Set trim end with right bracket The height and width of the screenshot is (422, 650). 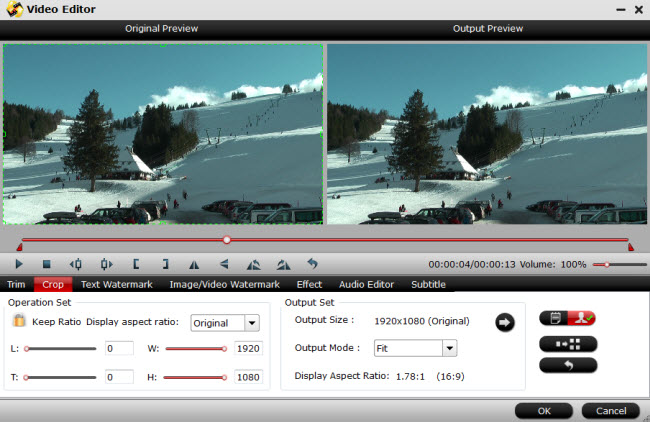(x=165, y=264)
